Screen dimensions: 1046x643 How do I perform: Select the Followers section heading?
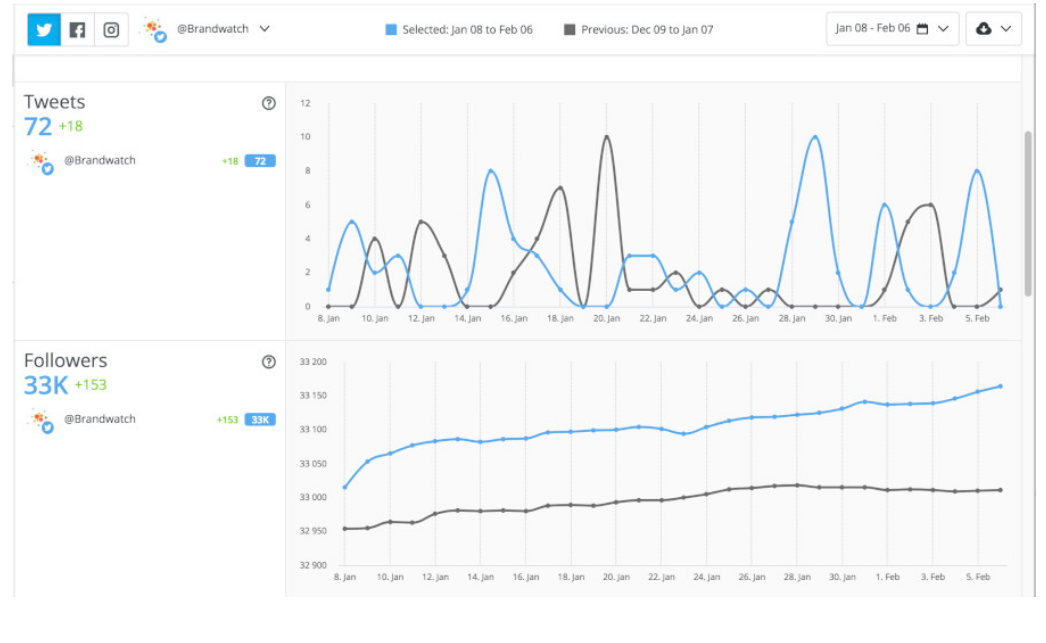pyautogui.click(x=65, y=361)
